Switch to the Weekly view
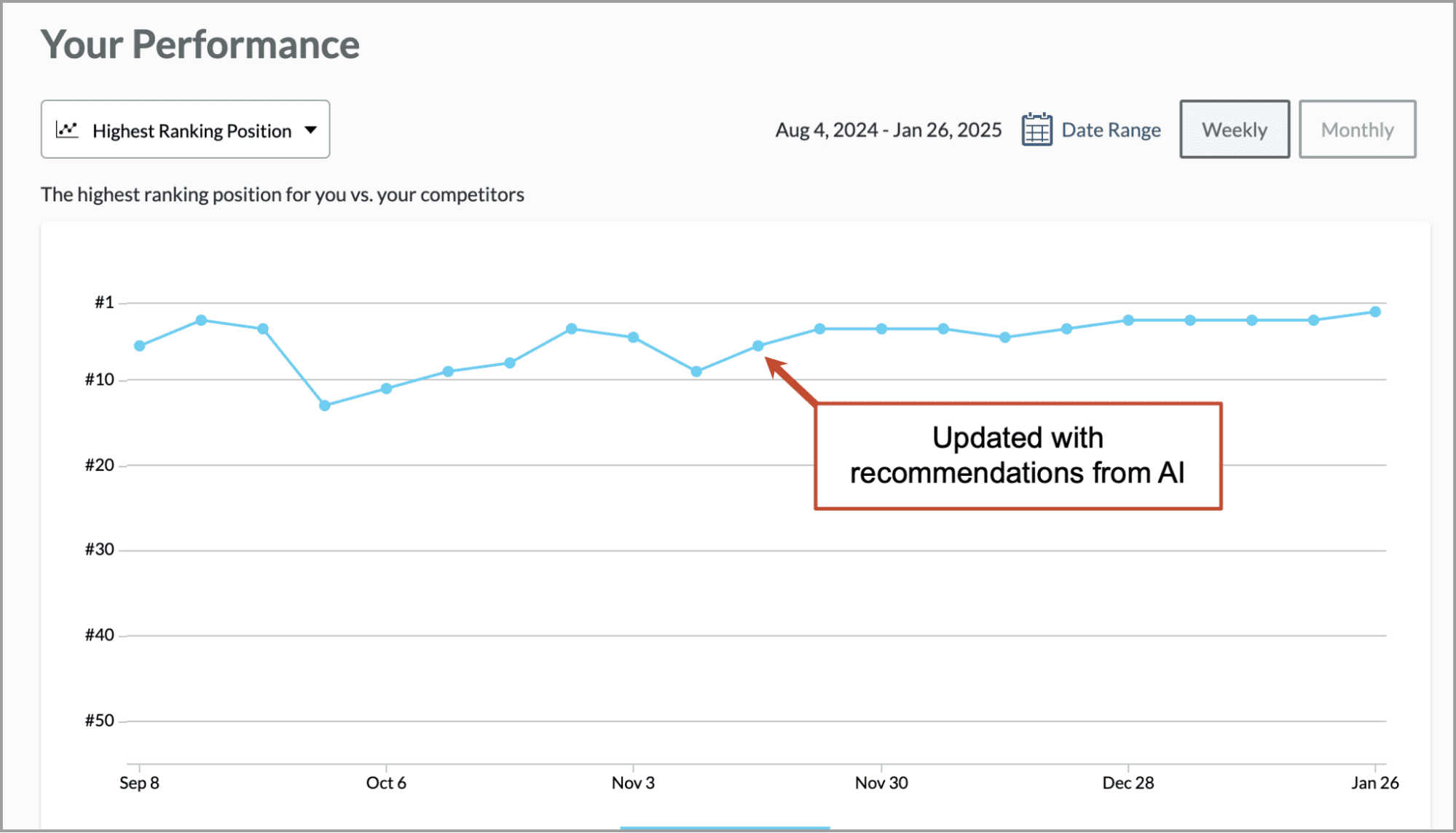The height and width of the screenshot is (833, 1456). (1235, 129)
